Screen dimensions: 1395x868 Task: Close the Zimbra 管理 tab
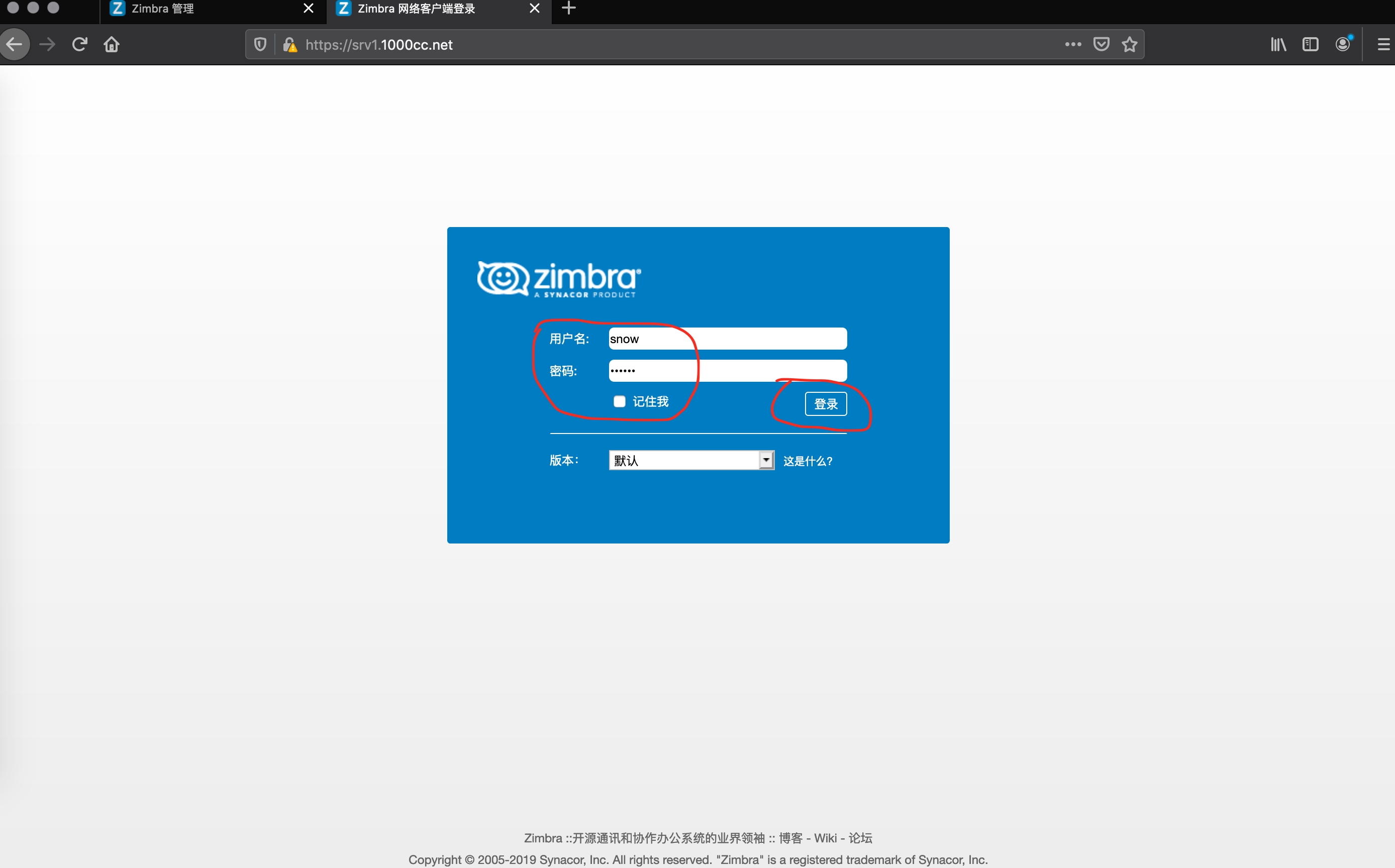[x=309, y=8]
